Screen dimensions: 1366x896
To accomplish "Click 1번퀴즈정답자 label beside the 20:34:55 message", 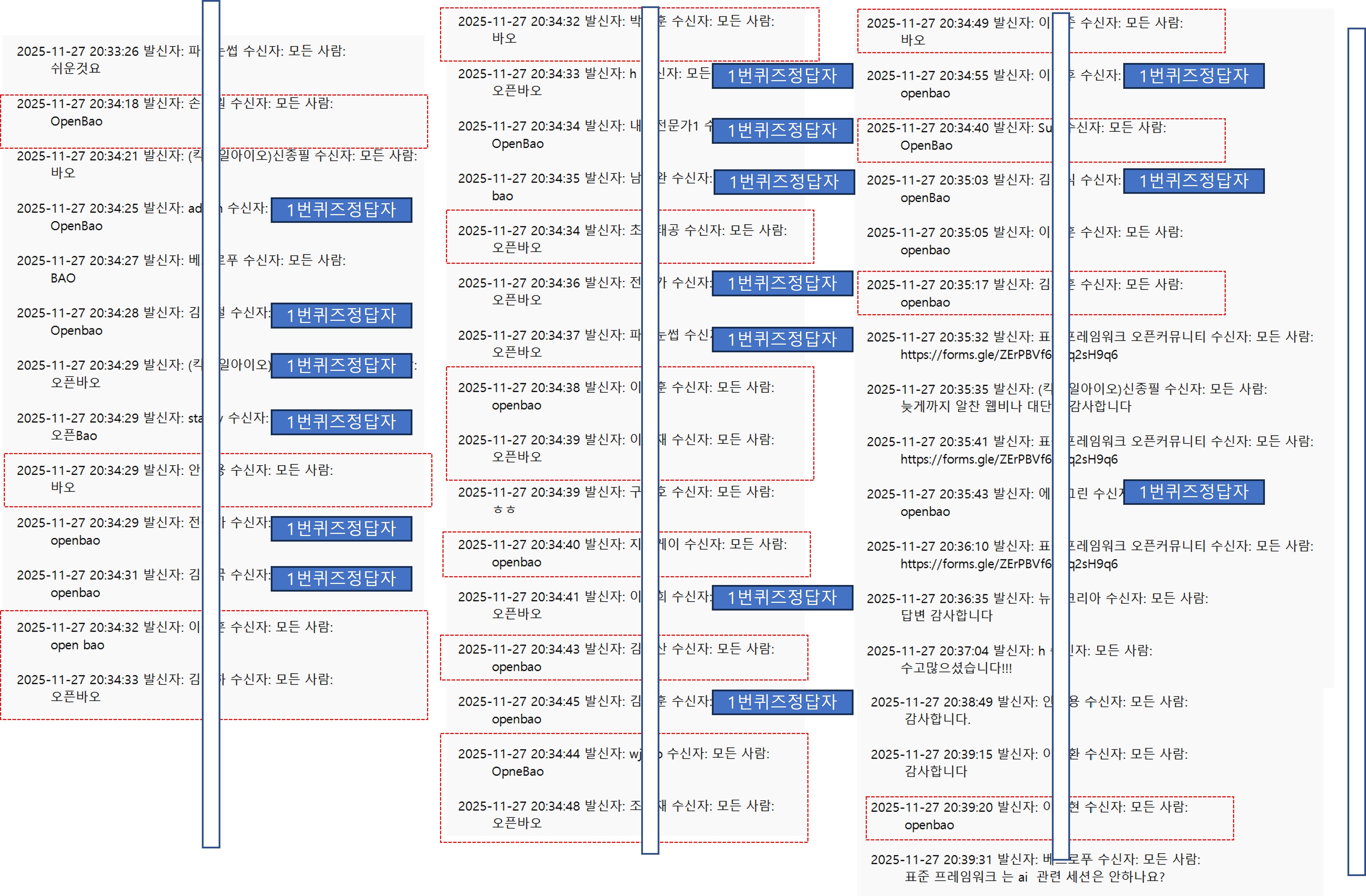I will pyautogui.click(x=1193, y=76).
